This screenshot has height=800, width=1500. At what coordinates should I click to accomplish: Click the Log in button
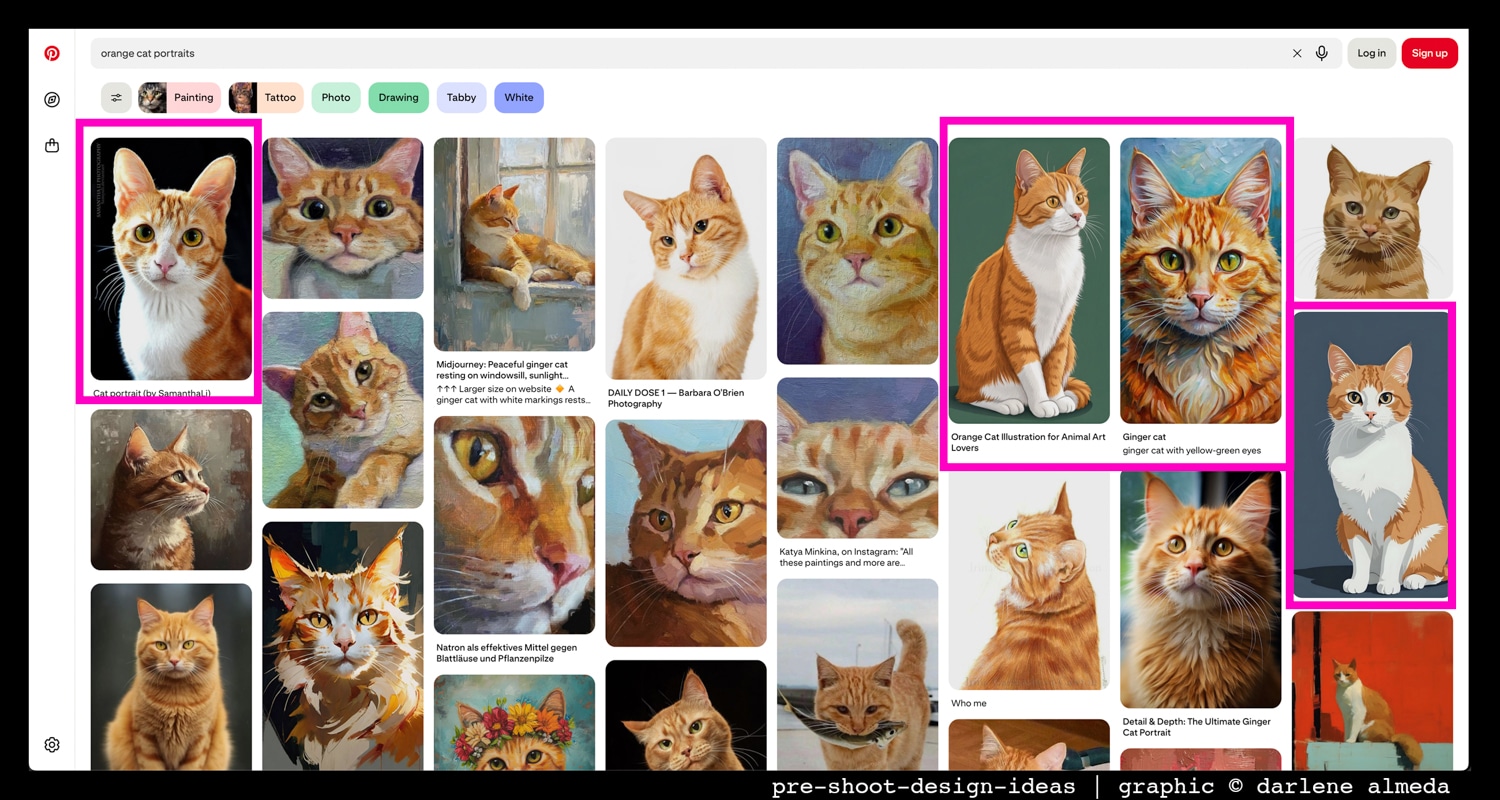[1371, 53]
